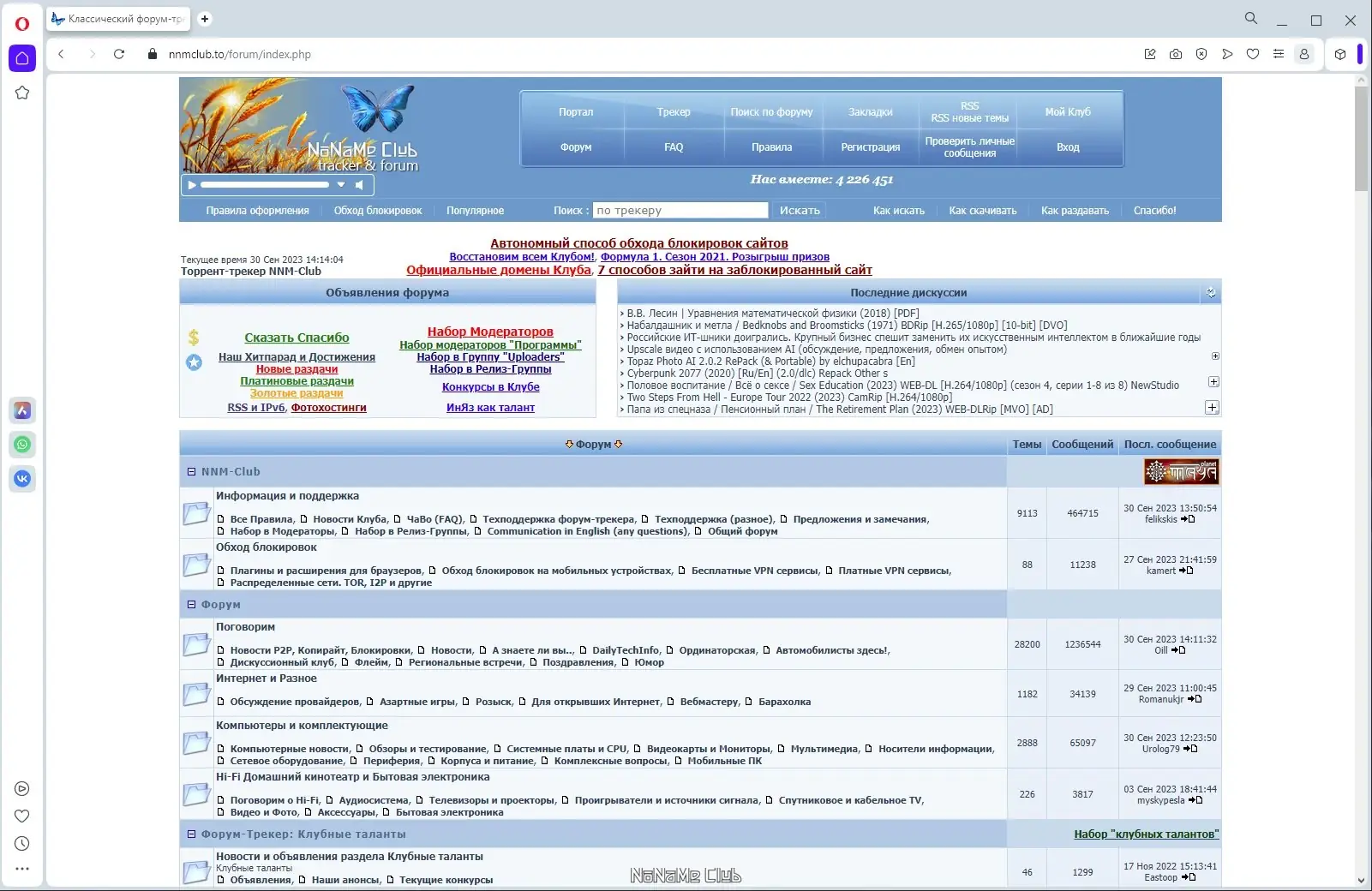Open Набор Модераторов announcement link
The height and width of the screenshot is (891, 1372).
[490, 332]
